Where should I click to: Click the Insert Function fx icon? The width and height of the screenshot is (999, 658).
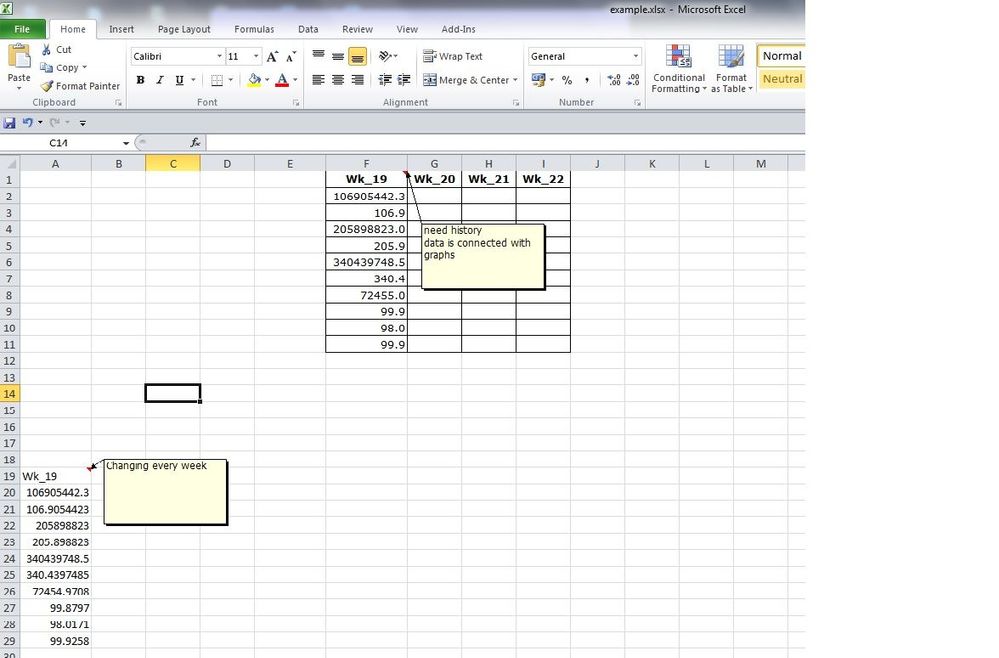(195, 143)
